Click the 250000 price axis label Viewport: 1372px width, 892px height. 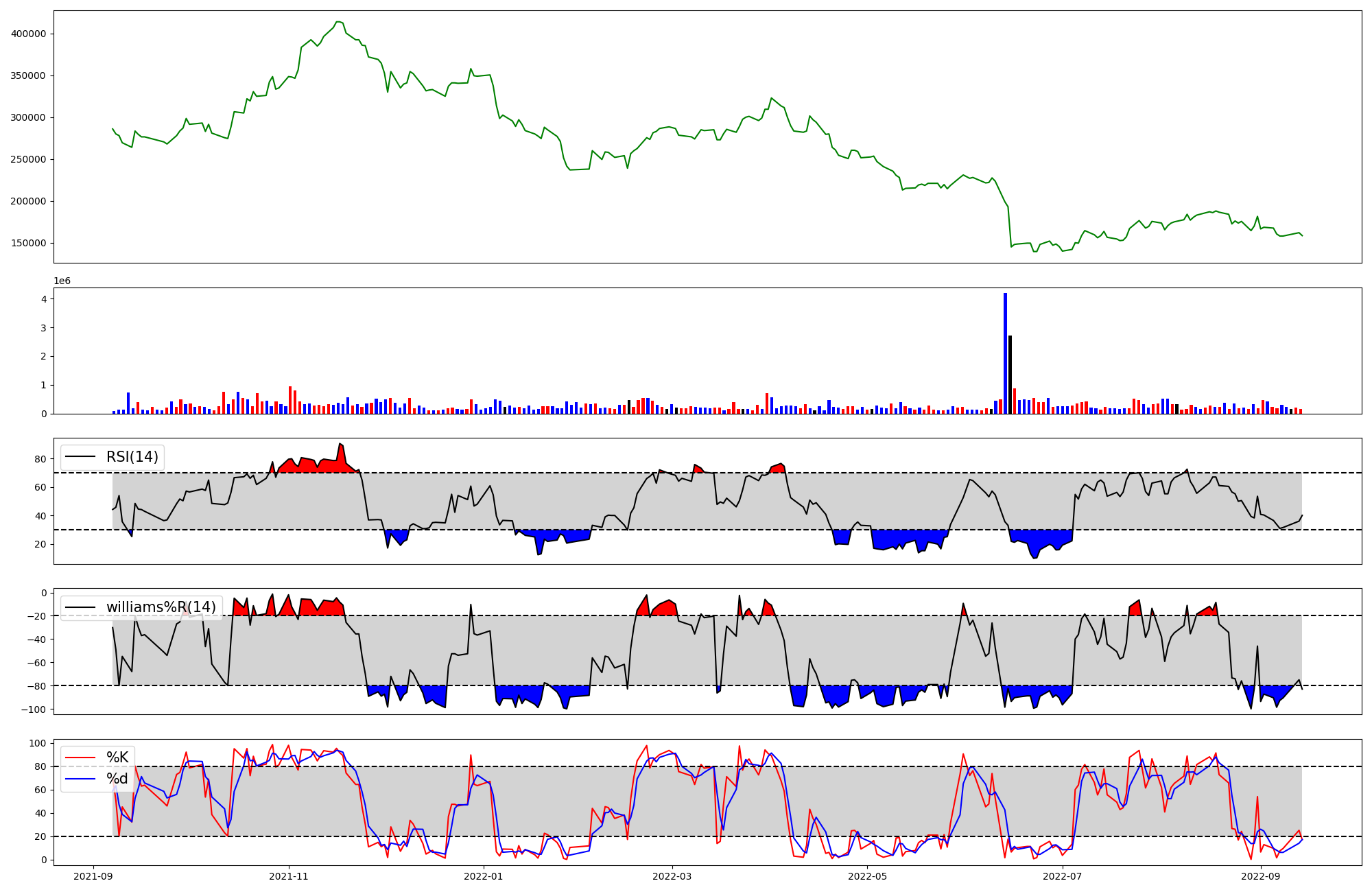coord(28,159)
